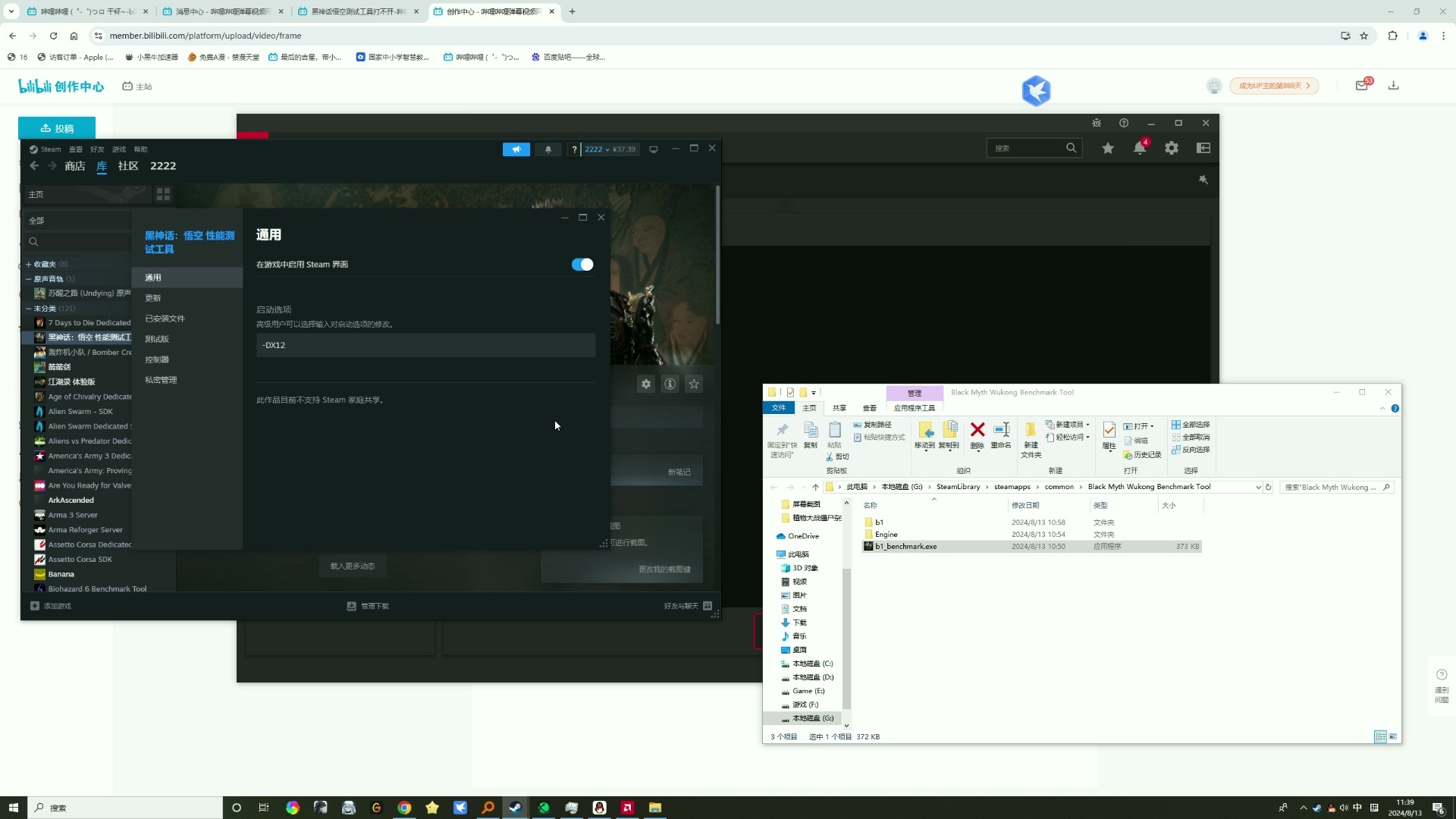This screenshot has height=819, width=1456.
Task: Click 历史记录 in Explorer ribbon
Action: click(x=1143, y=455)
